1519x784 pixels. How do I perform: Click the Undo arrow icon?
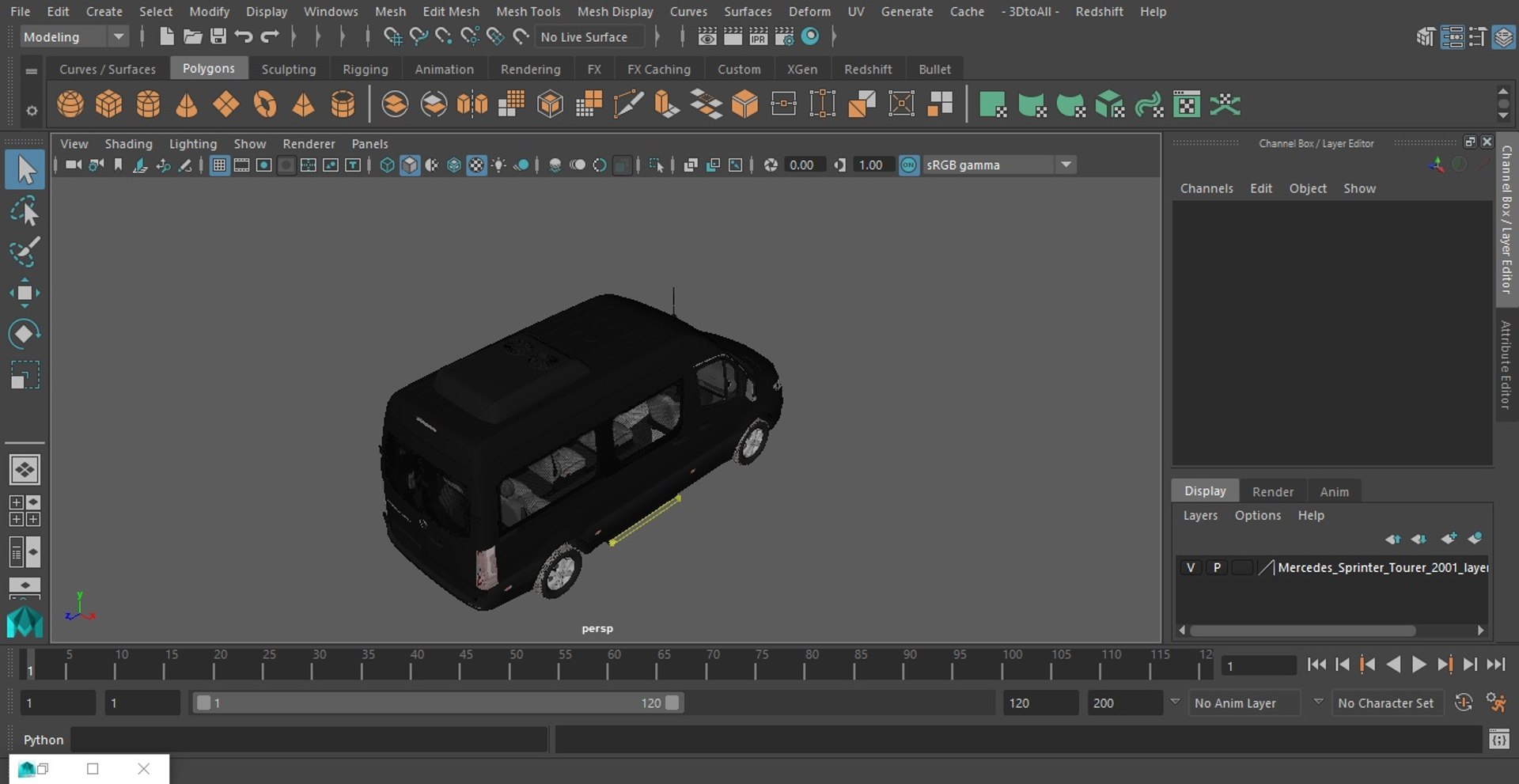click(244, 36)
